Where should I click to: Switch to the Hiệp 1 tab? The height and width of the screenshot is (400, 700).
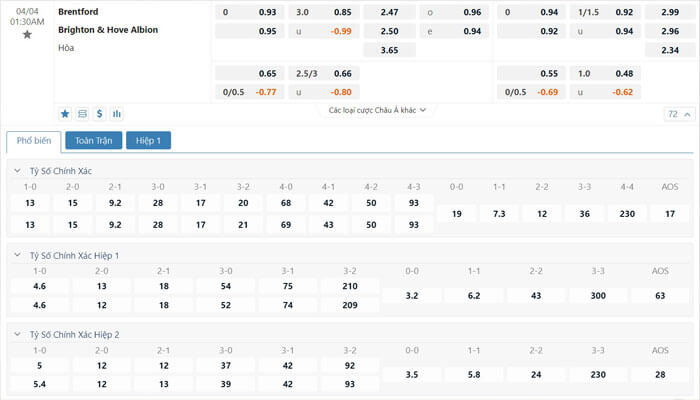tap(148, 140)
